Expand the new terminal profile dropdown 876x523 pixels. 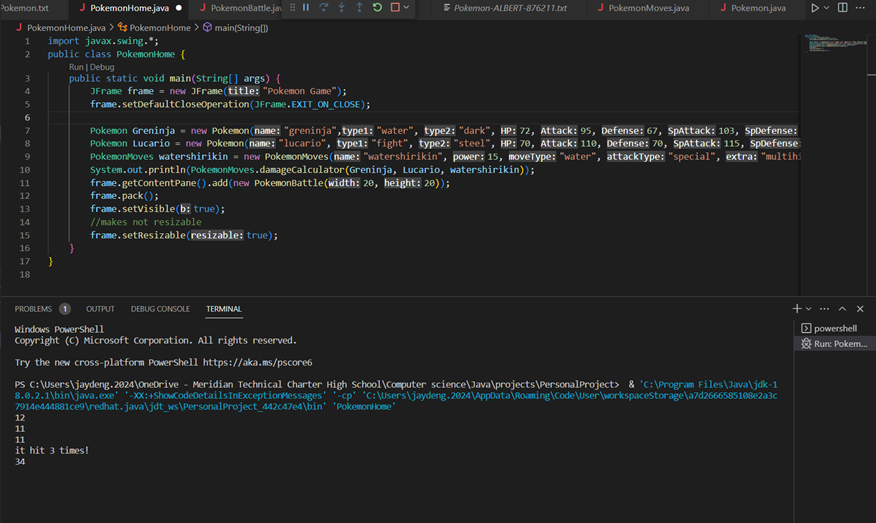pos(808,309)
